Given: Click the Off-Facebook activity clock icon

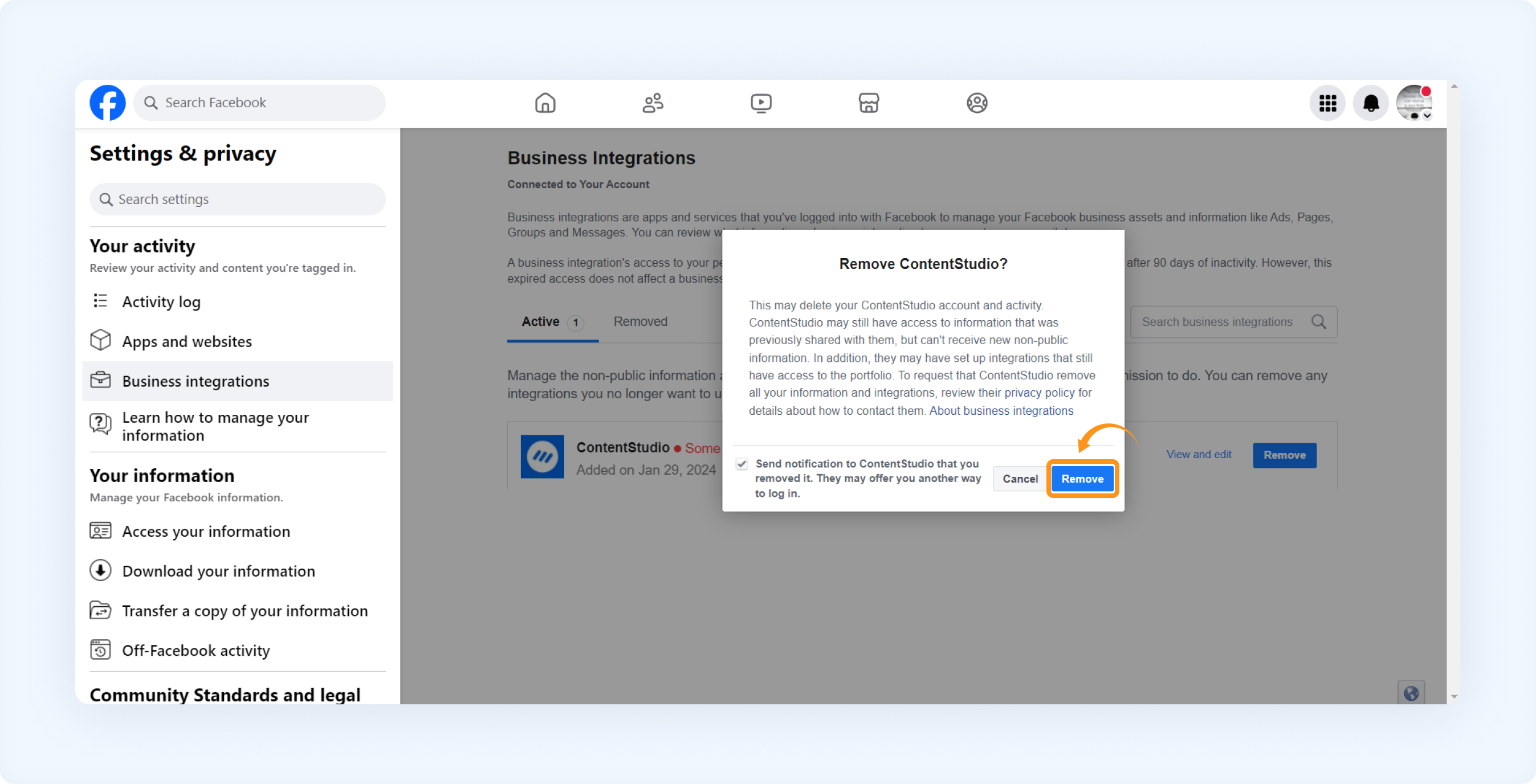Looking at the screenshot, I should coord(100,650).
